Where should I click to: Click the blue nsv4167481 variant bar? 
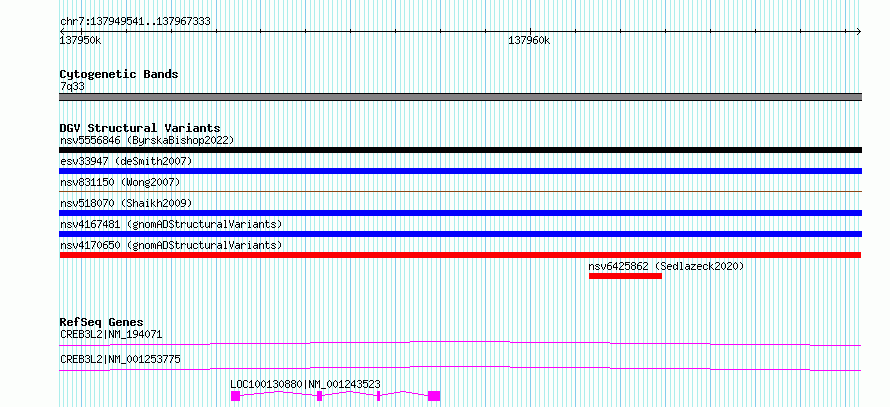click(460, 234)
